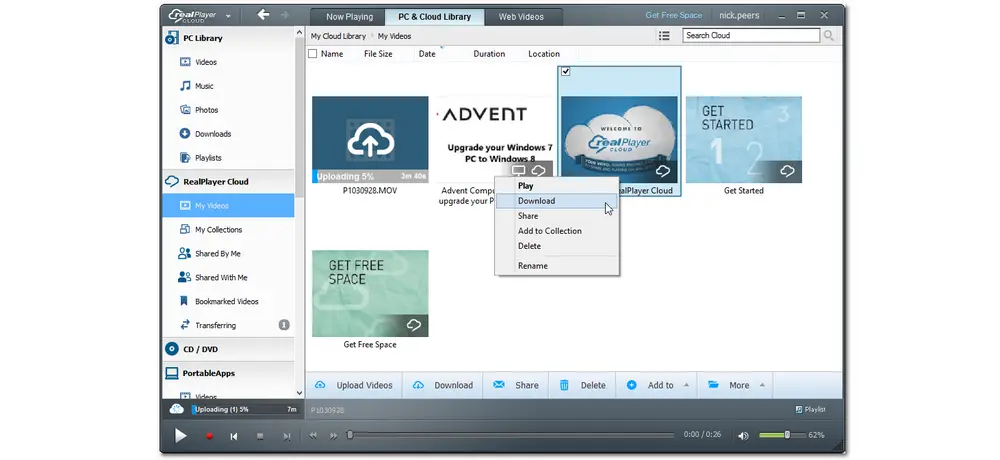Click Upload Videos in bottom toolbar
1000x460 pixels.
pos(355,385)
